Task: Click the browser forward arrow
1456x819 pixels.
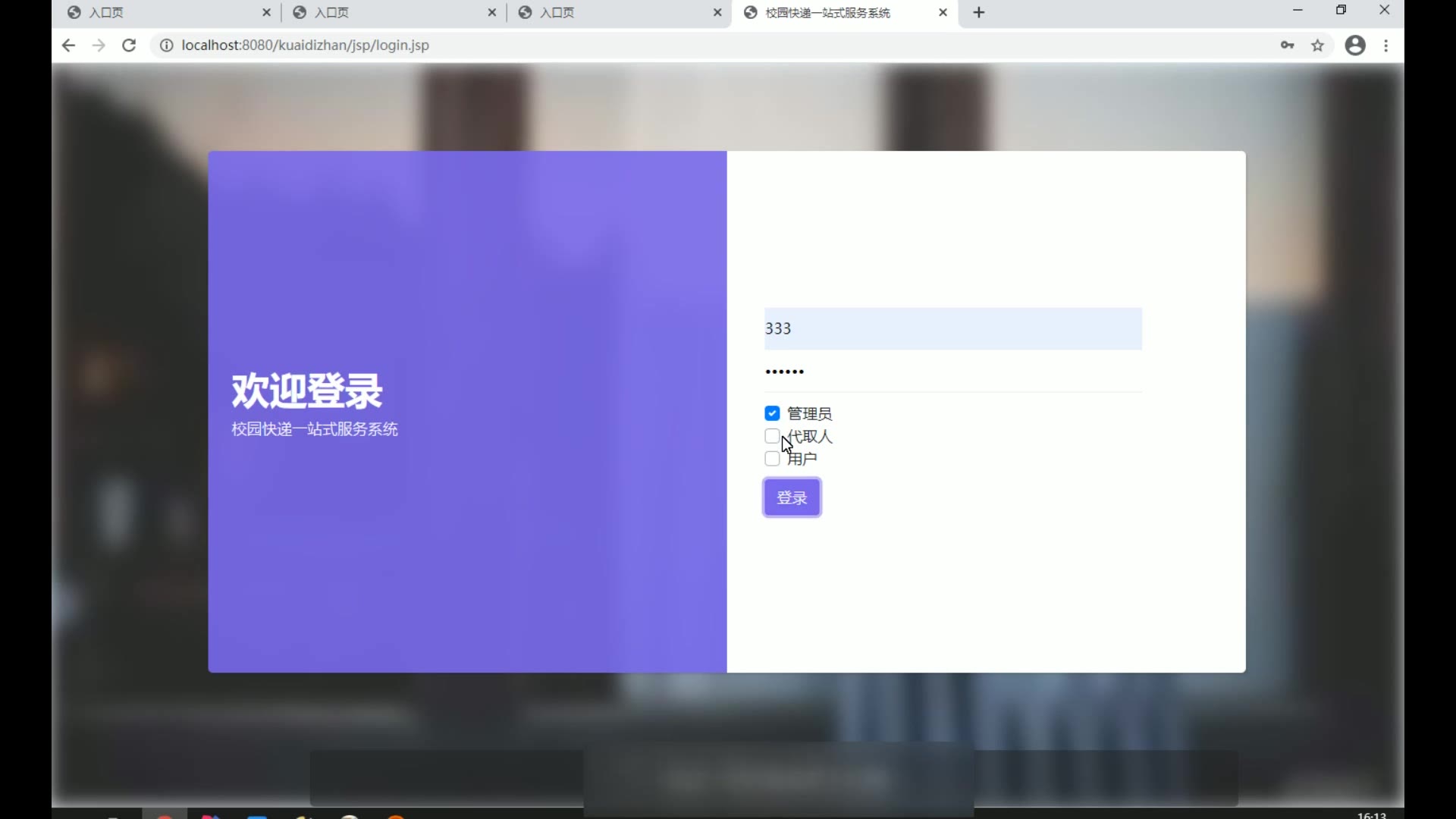Action: click(99, 45)
